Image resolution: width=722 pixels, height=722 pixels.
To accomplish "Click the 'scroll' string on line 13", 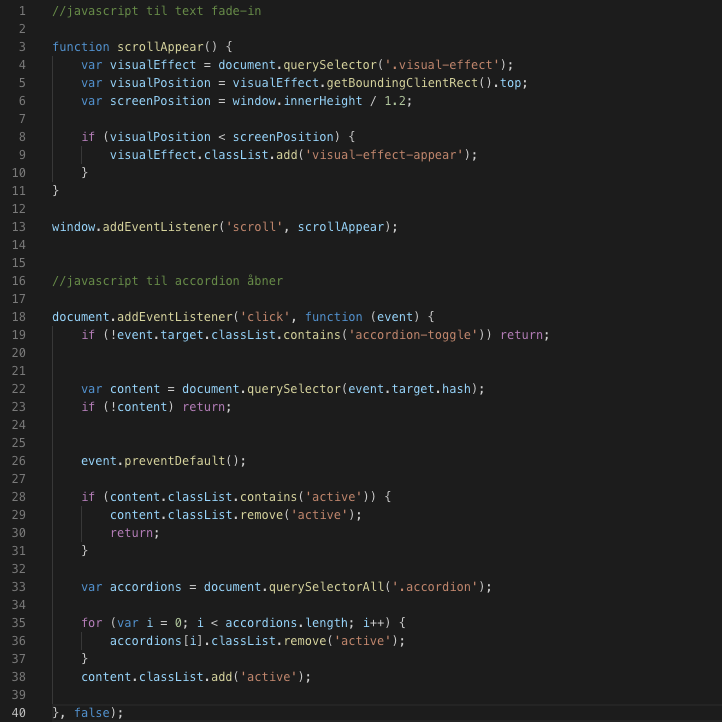I will (254, 227).
